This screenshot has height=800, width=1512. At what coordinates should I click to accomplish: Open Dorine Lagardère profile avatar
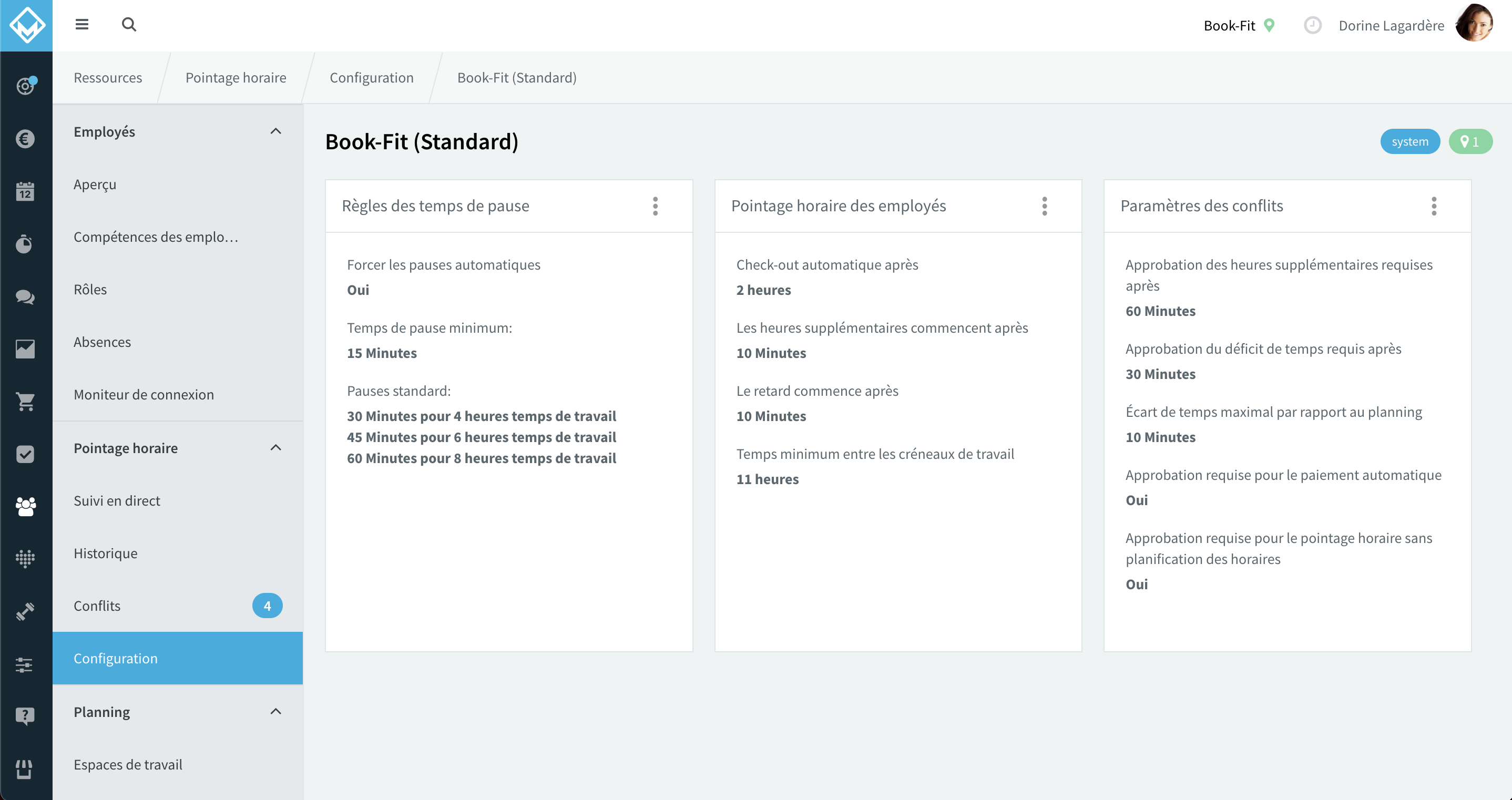(1474, 24)
